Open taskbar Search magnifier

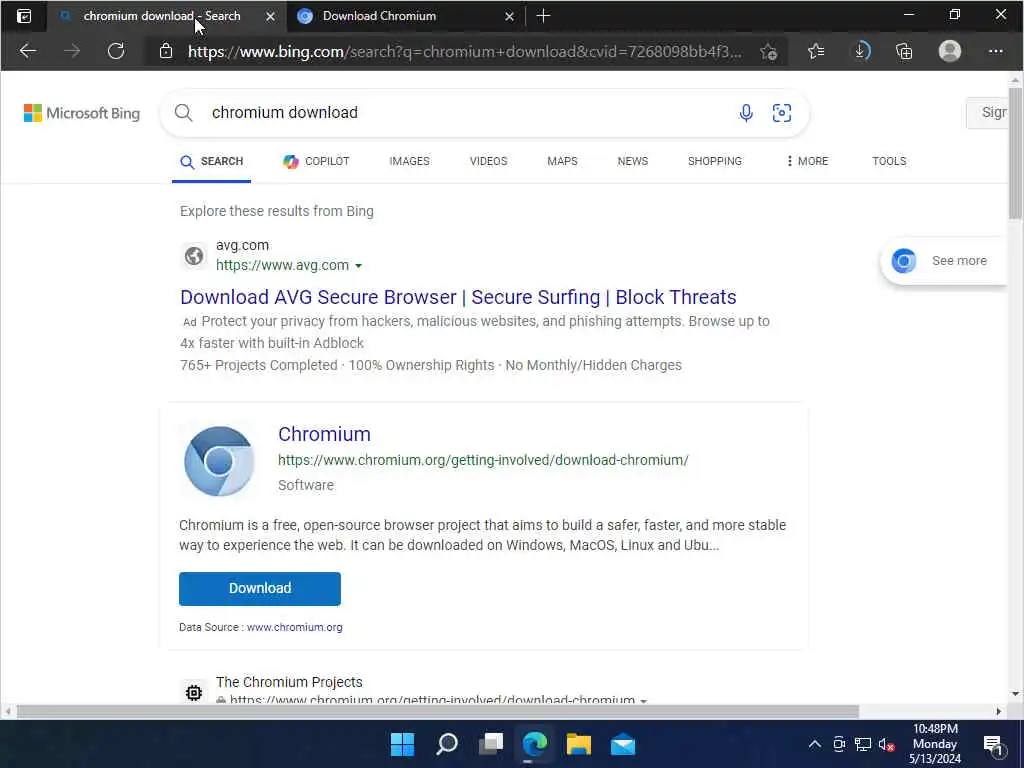pyautogui.click(x=447, y=744)
